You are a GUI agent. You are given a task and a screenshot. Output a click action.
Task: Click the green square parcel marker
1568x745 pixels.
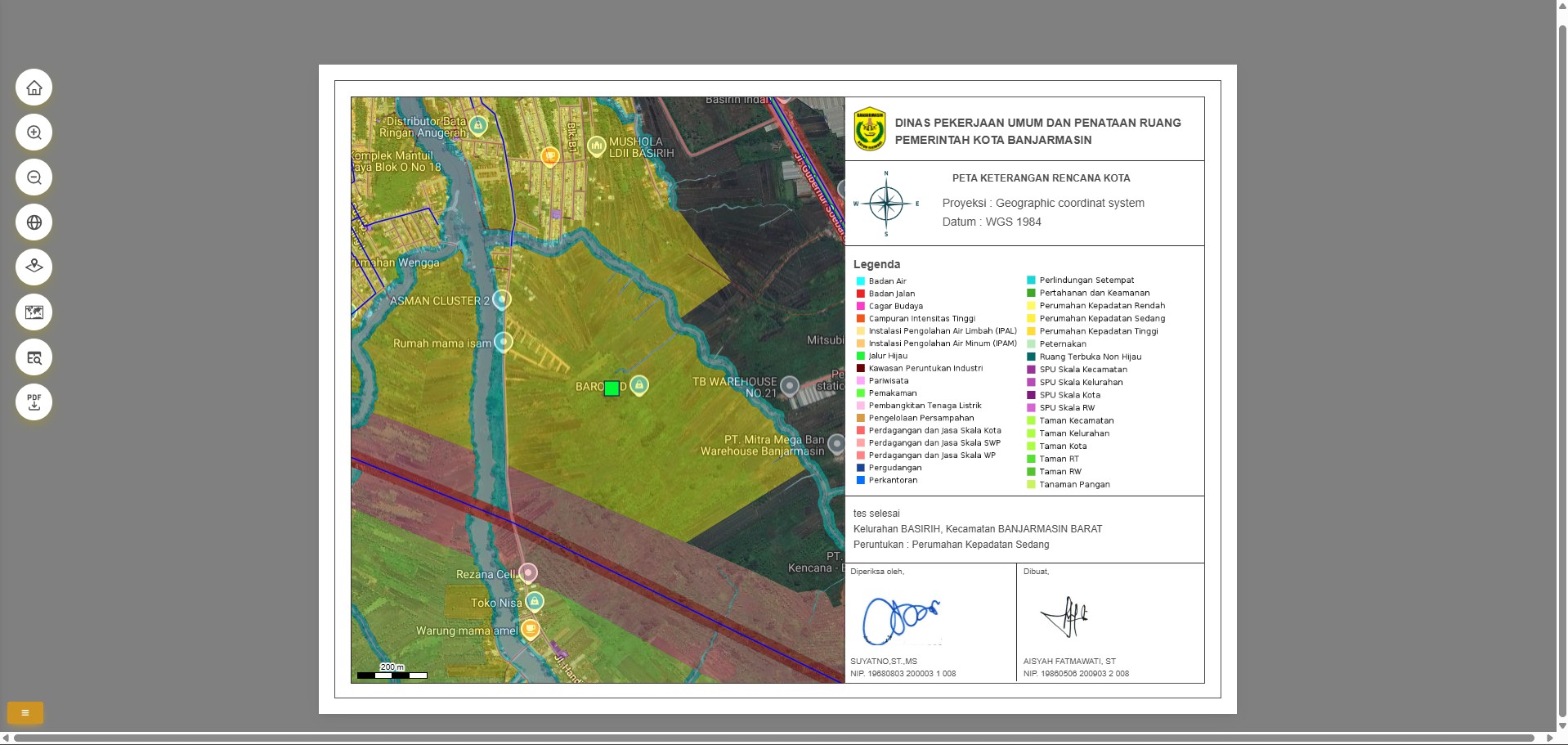point(612,388)
